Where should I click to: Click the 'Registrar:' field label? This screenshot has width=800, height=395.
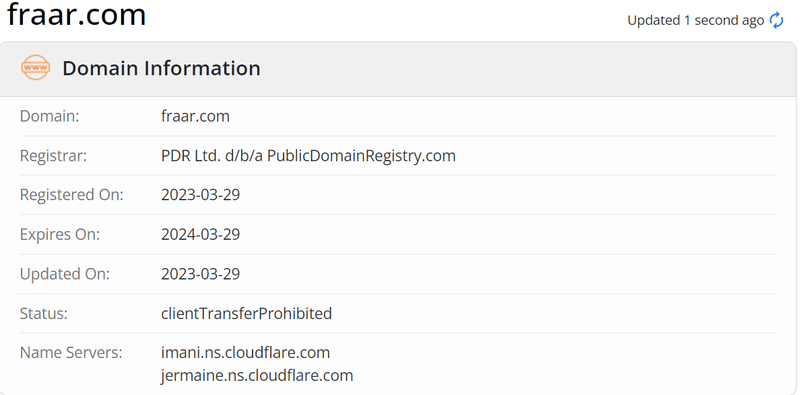pyautogui.click(x=53, y=155)
